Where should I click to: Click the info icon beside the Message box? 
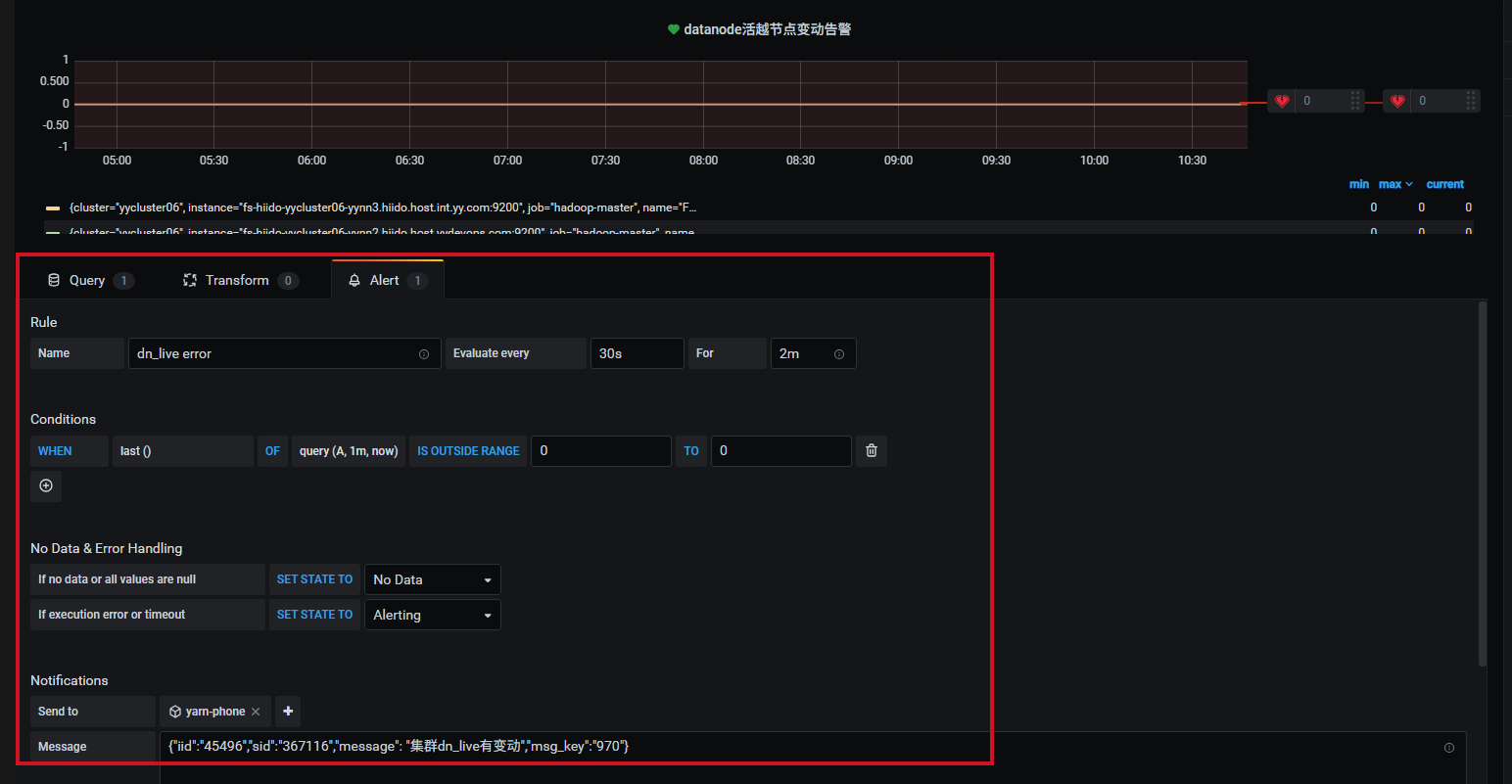click(x=1448, y=748)
